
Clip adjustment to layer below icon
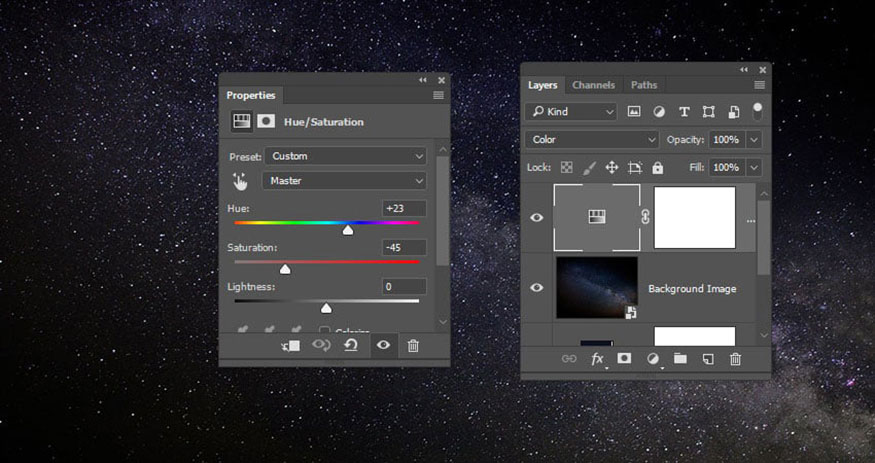(291, 346)
